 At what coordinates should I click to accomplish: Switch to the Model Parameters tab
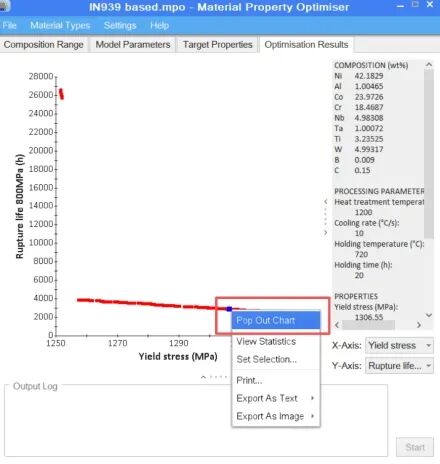pyautogui.click(x=133, y=45)
